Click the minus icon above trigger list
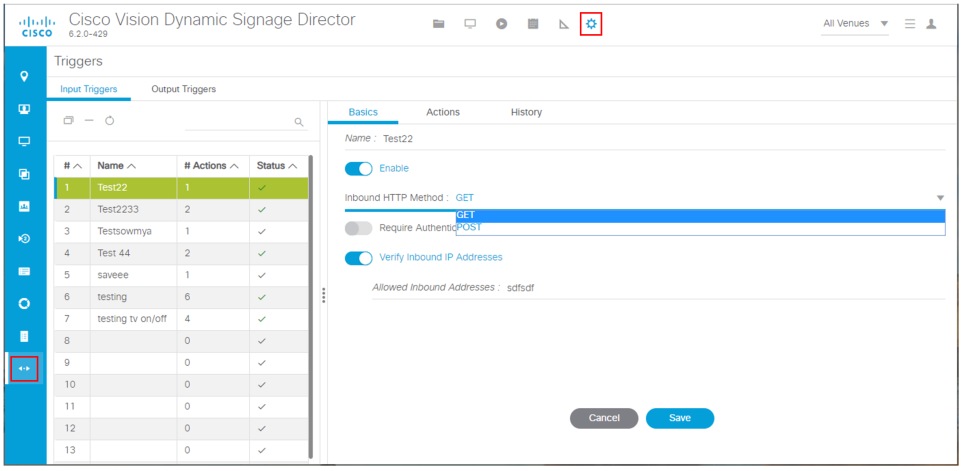966x471 pixels. [x=89, y=121]
